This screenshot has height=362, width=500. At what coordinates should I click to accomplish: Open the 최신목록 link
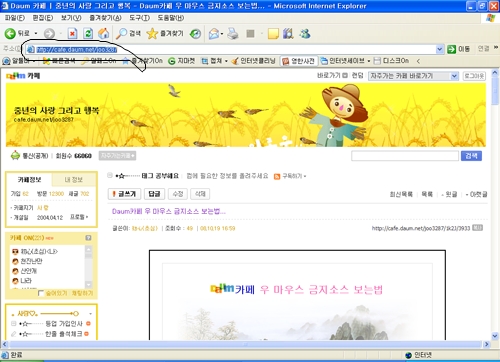[x=401, y=194]
